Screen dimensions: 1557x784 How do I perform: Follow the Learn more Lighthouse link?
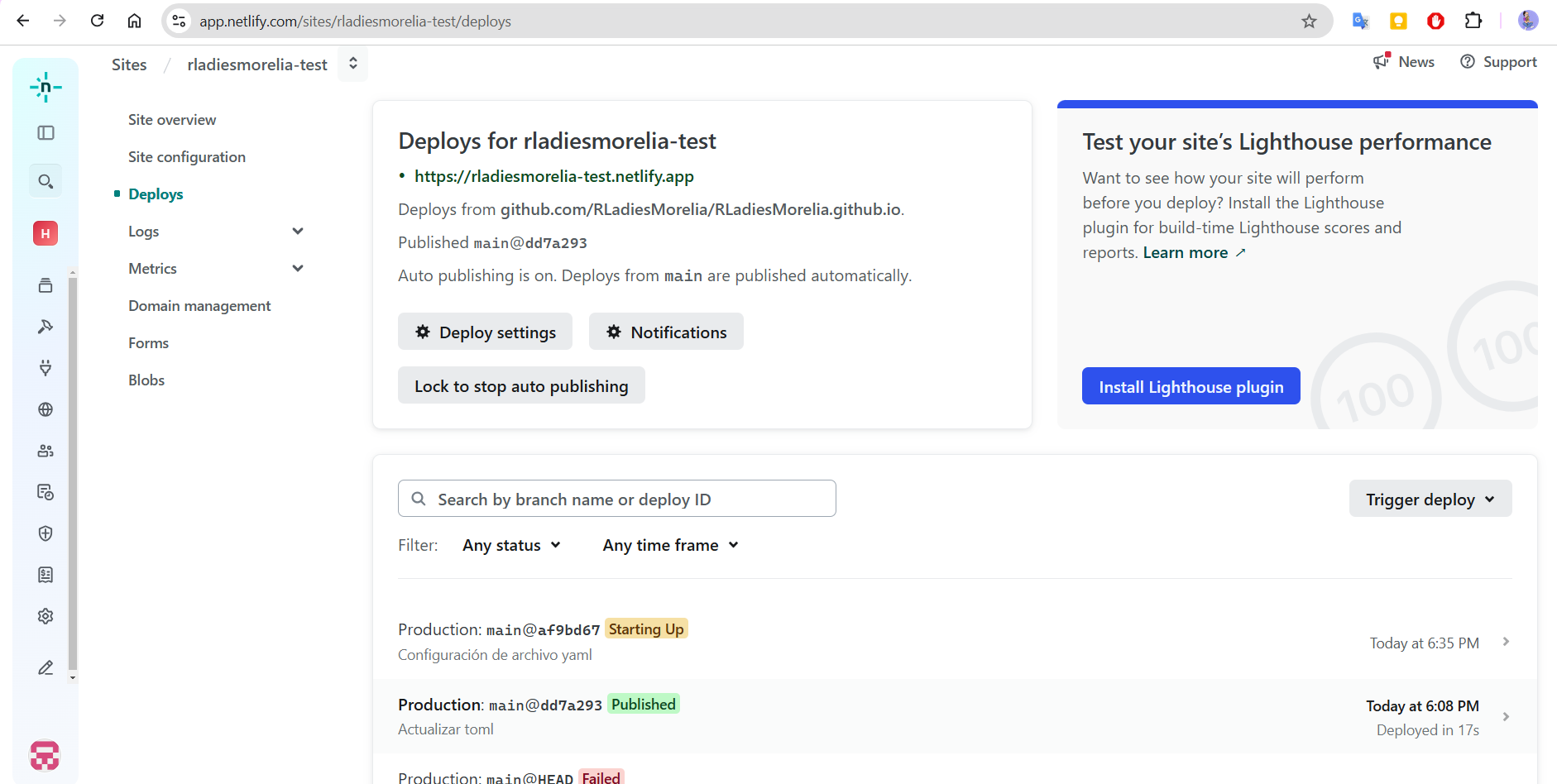(1194, 253)
